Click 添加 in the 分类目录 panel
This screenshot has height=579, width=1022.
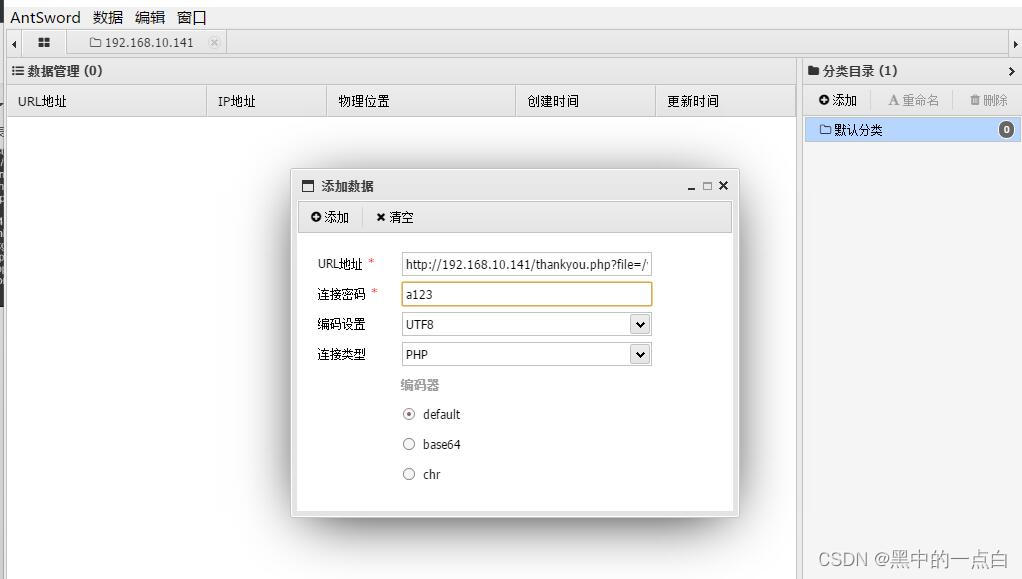click(838, 100)
